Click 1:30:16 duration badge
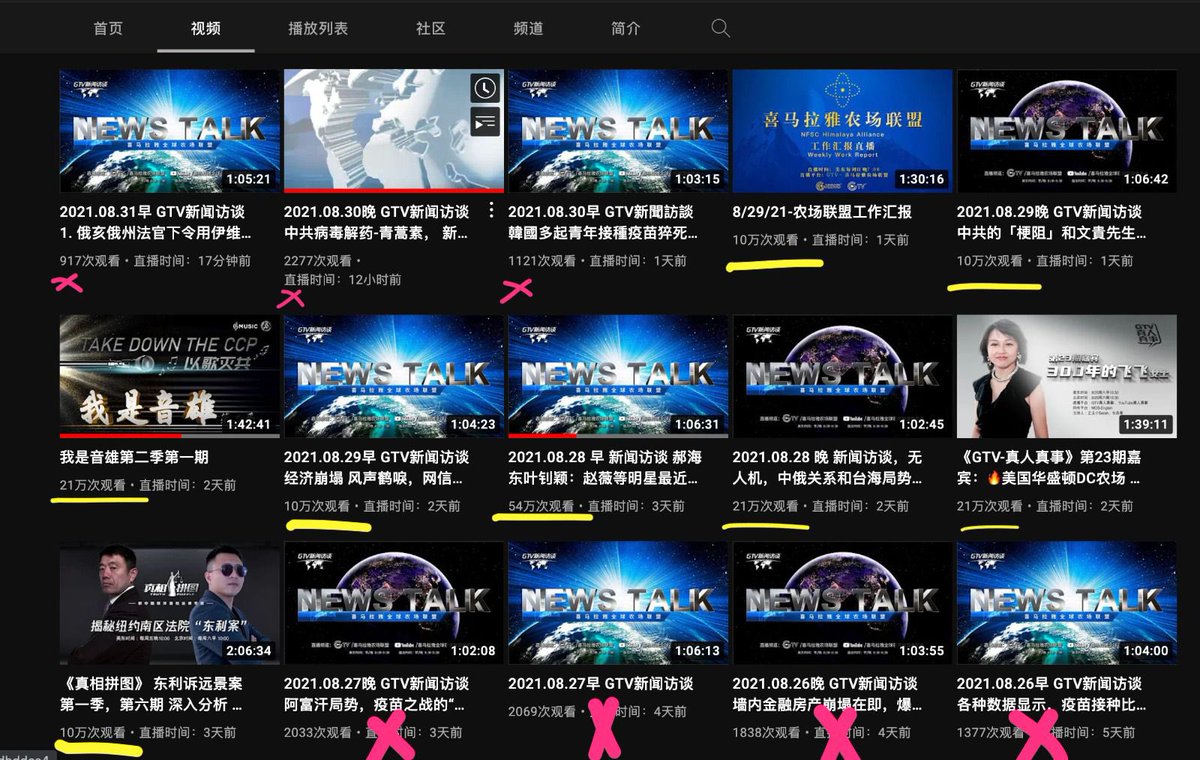The width and height of the screenshot is (1200, 760). point(921,179)
